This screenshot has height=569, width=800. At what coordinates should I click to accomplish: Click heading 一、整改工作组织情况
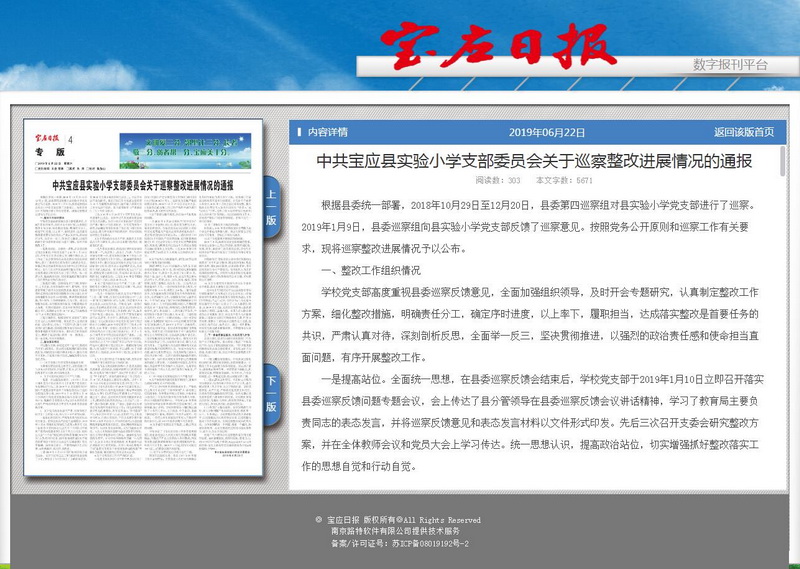pos(371,270)
